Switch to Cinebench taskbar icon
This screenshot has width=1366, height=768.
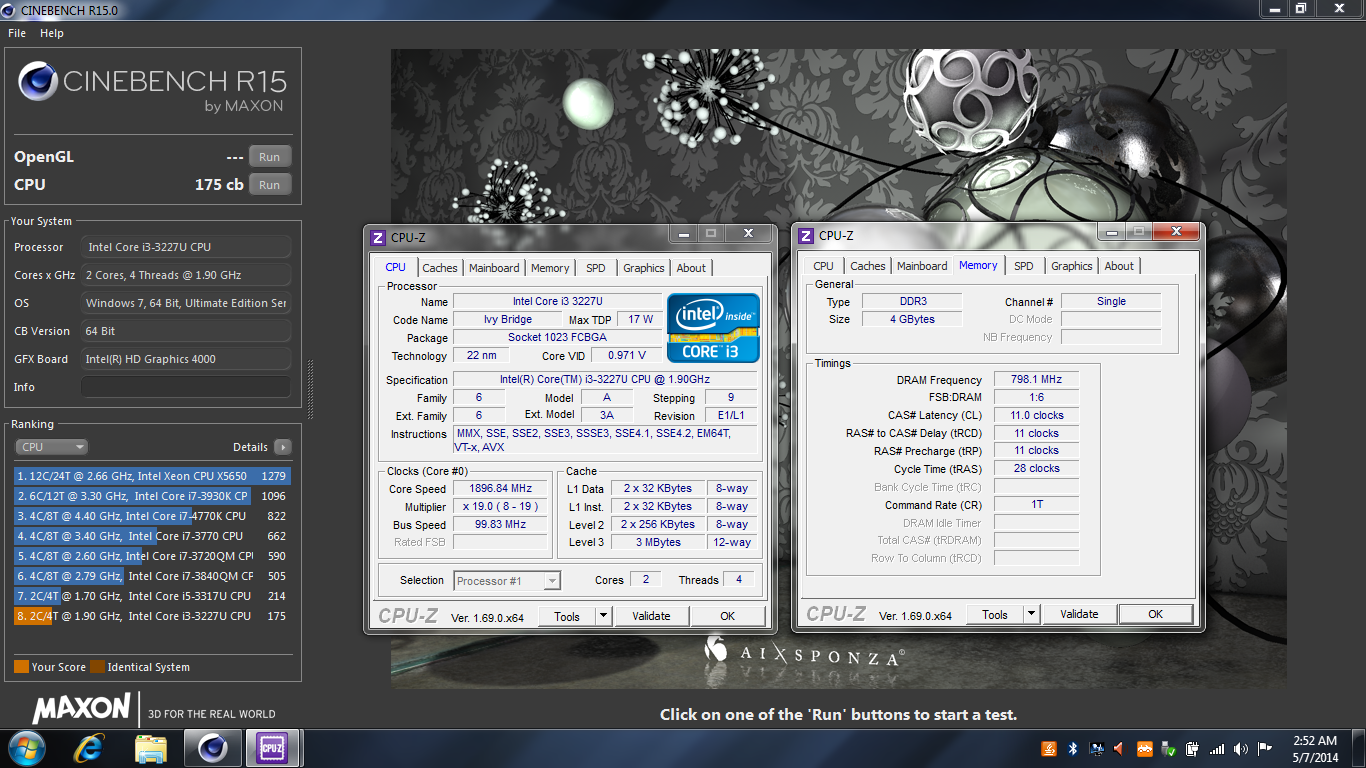click(212, 748)
